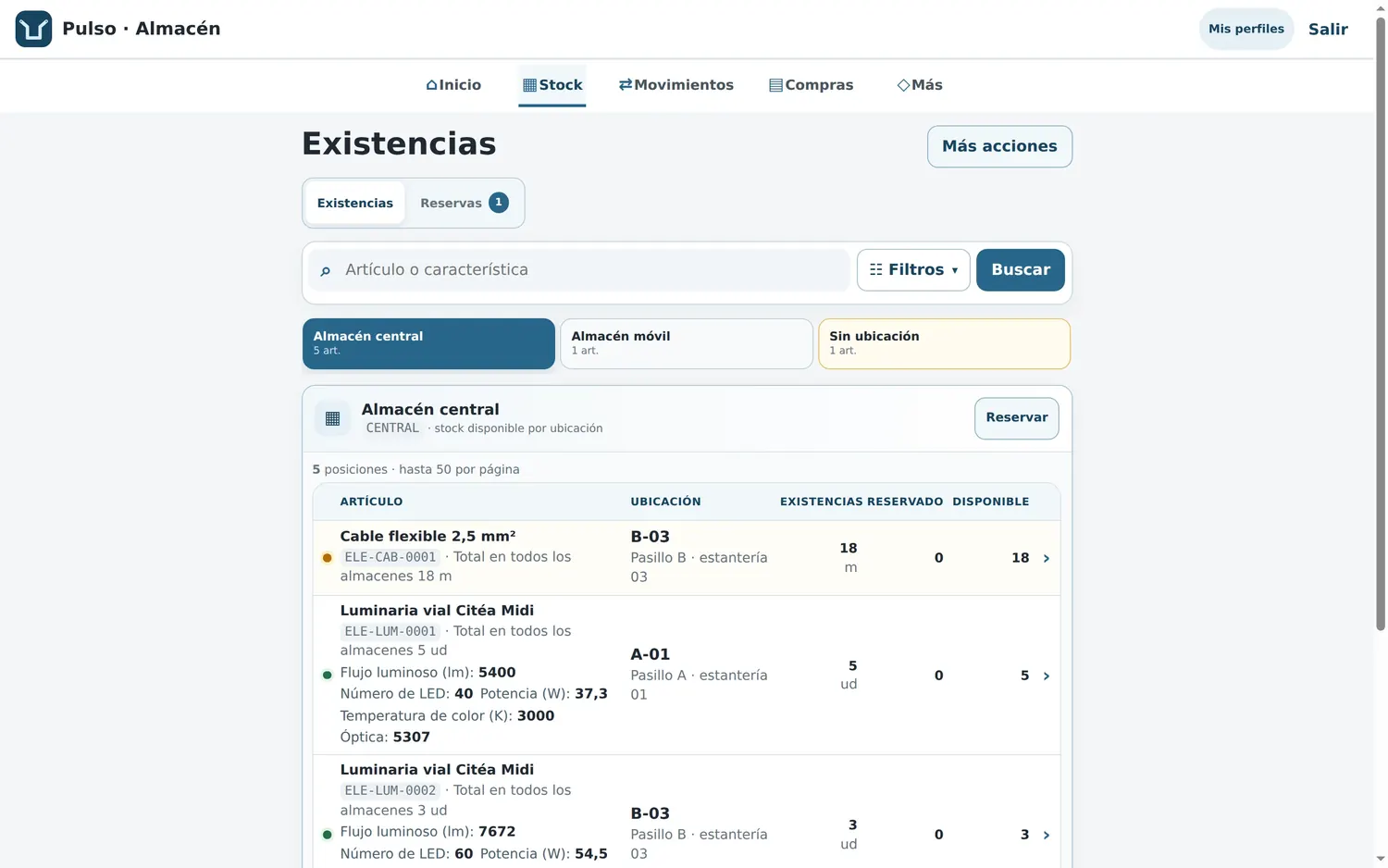Go to Movimientos section
Viewport: 1388px width, 868px height.
point(676,85)
